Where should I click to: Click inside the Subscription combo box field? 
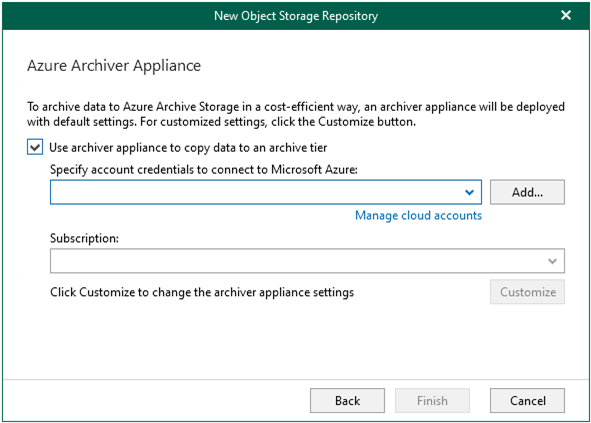pyautogui.click(x=307, y=261)
